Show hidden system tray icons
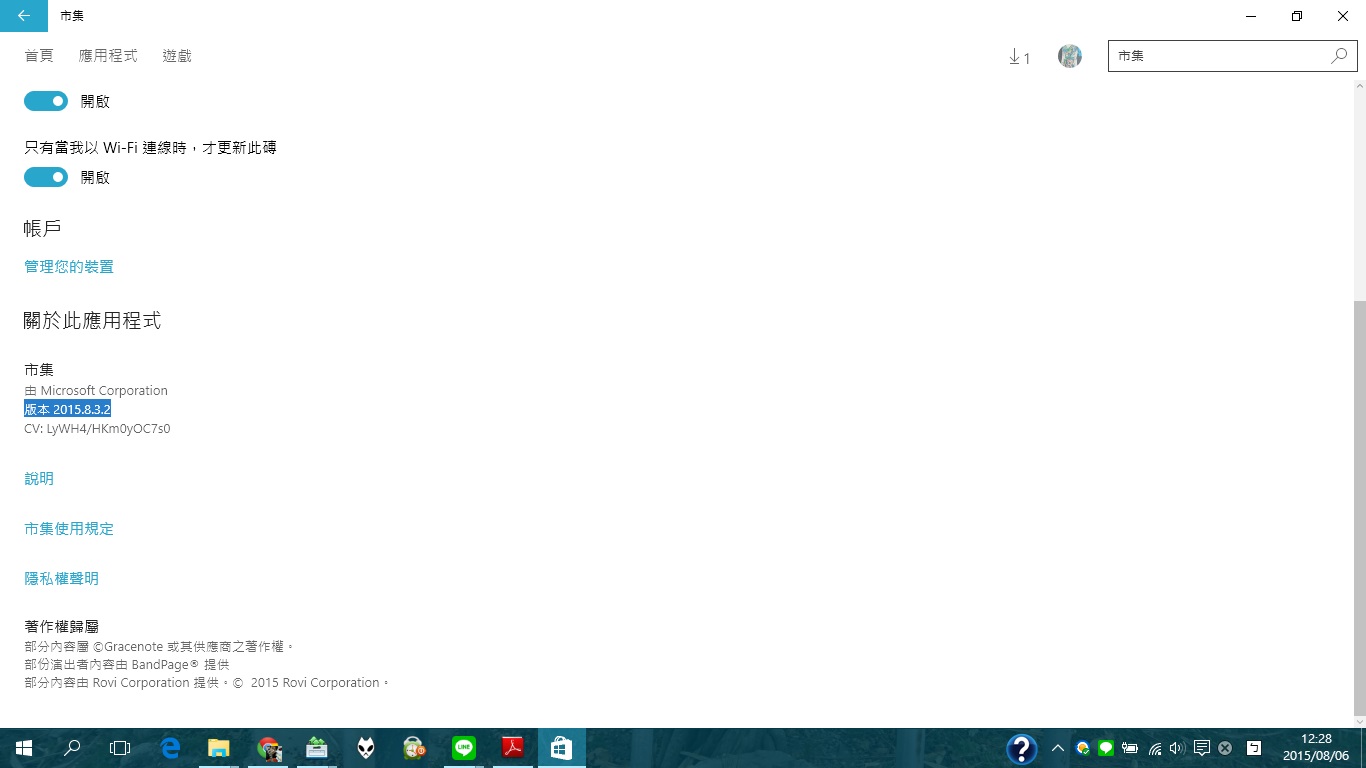Image resolution: width=1366 pixels, height=768 pixels. 1058,748
